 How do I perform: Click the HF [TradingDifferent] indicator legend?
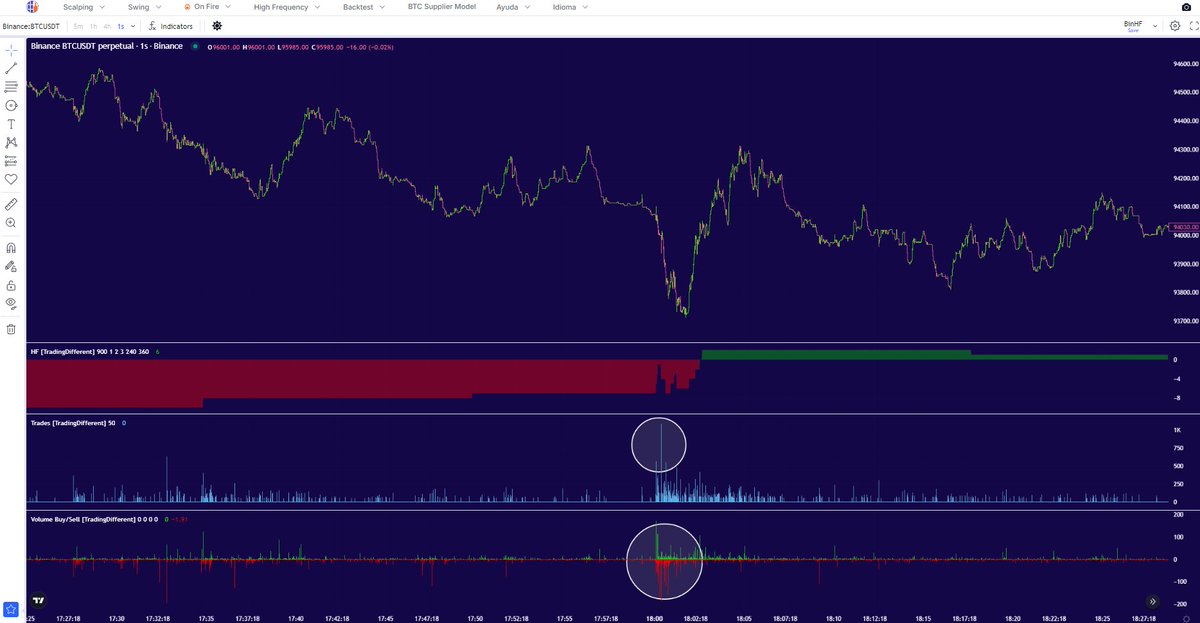coord(90,352)
